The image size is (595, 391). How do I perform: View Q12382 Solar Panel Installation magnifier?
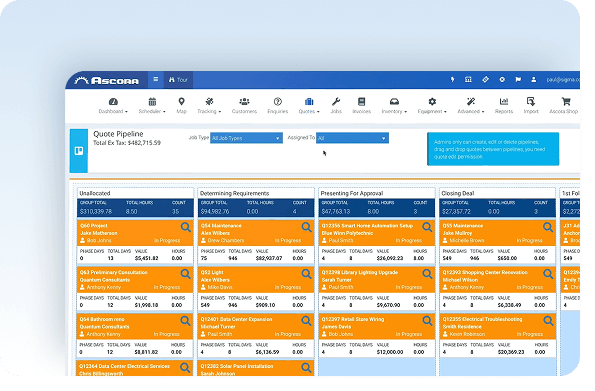(x=307, y=367)
